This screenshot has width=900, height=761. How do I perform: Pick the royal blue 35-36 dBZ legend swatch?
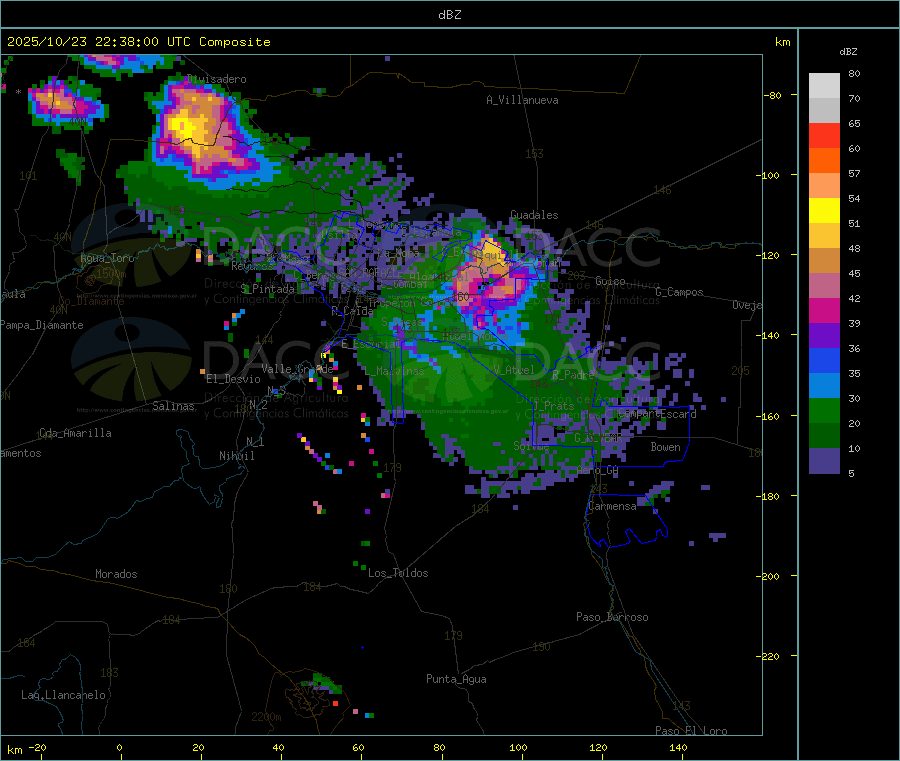click(x=824, y=360)
